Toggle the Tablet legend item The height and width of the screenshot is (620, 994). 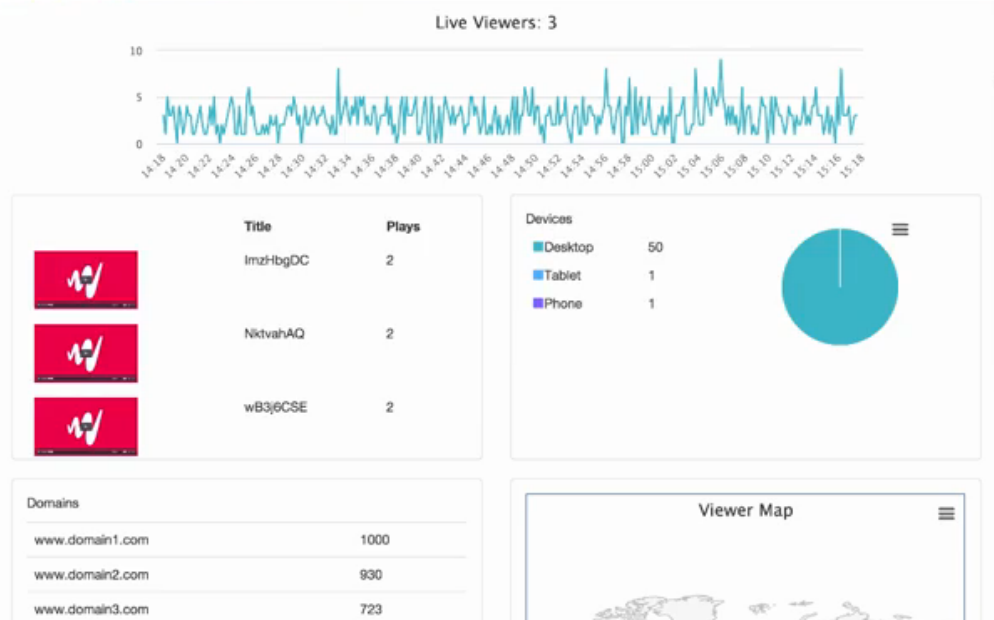coord(562,275)
